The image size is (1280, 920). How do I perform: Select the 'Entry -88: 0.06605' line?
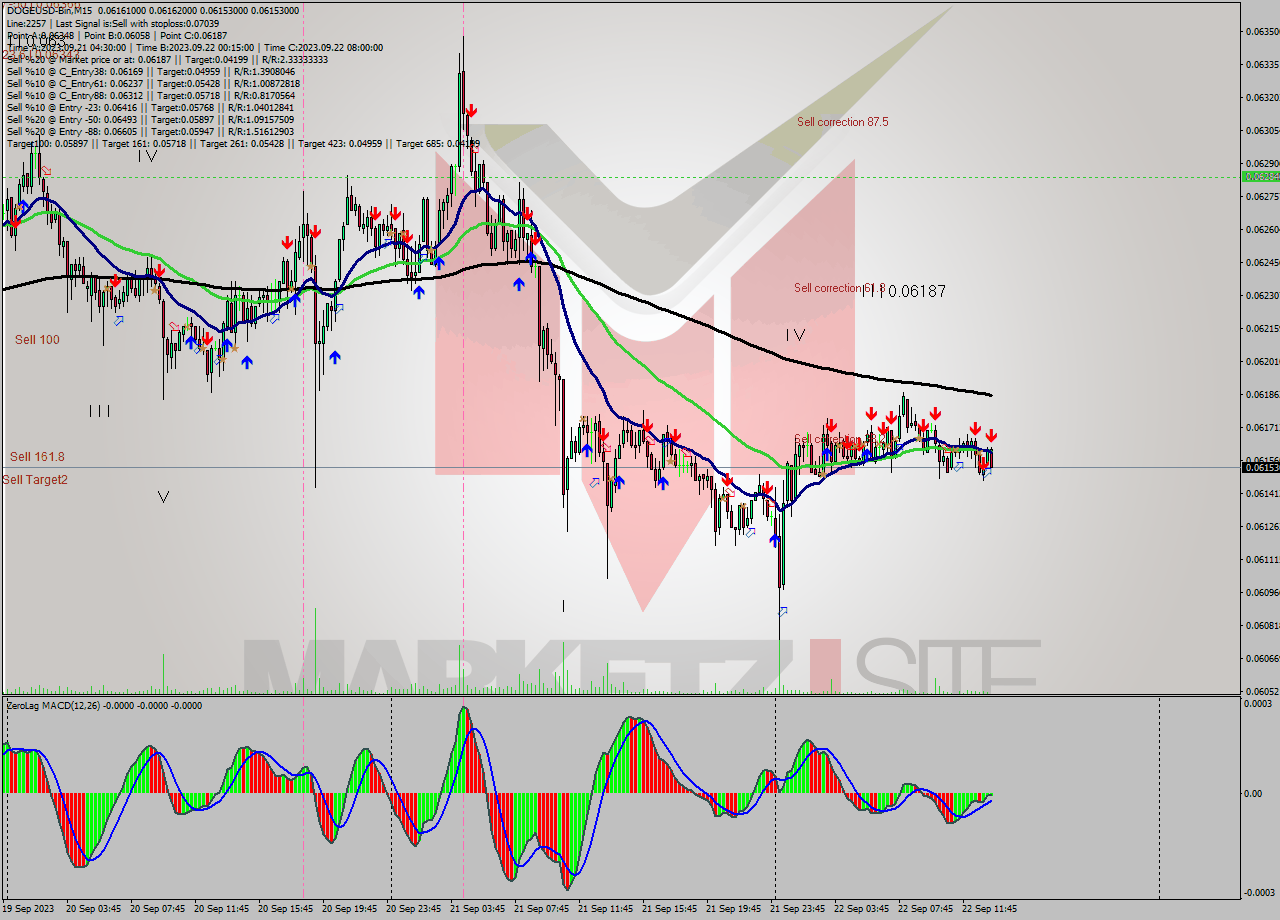pos(150,132)
